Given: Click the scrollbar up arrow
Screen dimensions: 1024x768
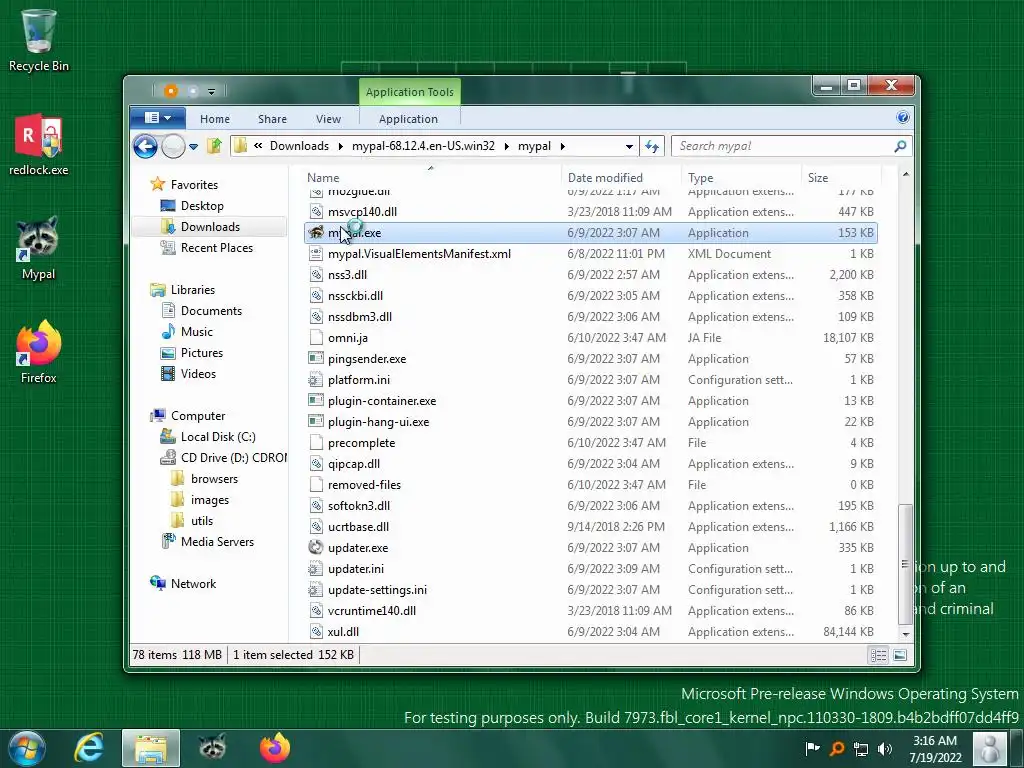Looking at the screenshot, I should click(x=905, y=174).
